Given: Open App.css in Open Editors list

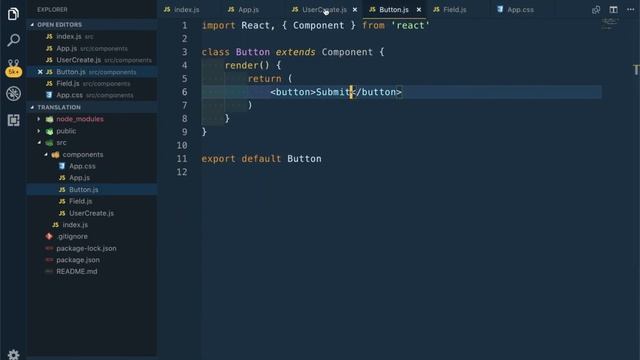Looking at the screenshot, I should (92, 95).
